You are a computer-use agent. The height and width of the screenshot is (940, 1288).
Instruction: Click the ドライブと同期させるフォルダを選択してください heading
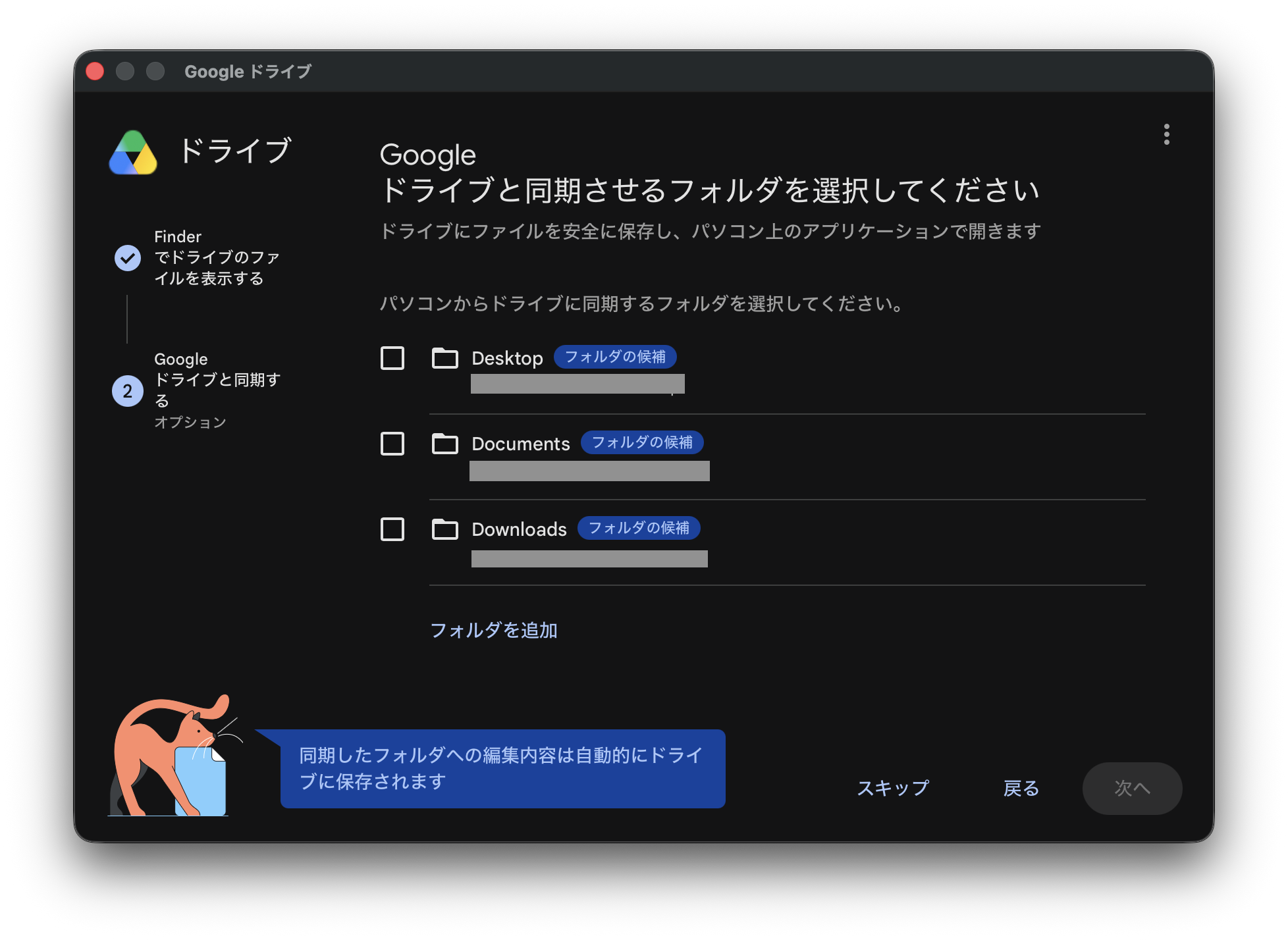710,190
